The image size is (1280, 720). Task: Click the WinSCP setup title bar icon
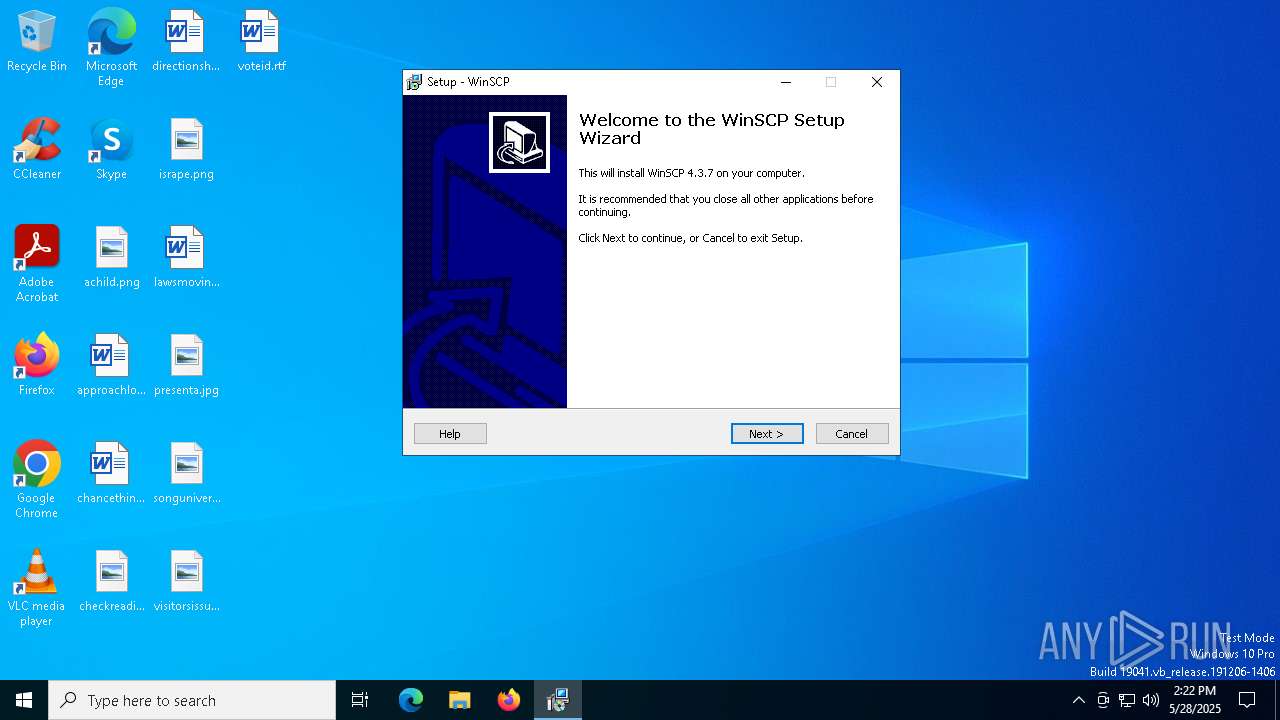point(414,82)
